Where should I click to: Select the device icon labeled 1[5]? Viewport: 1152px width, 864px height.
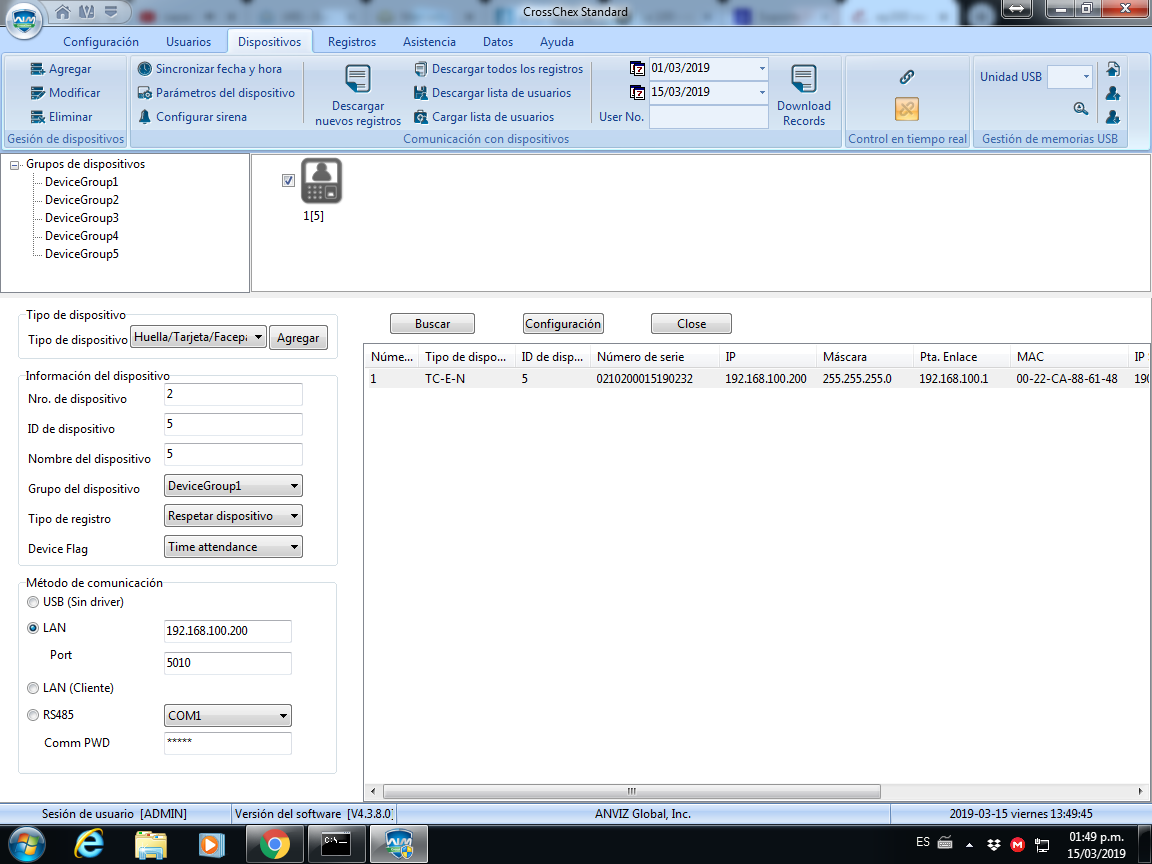(321, 181)
